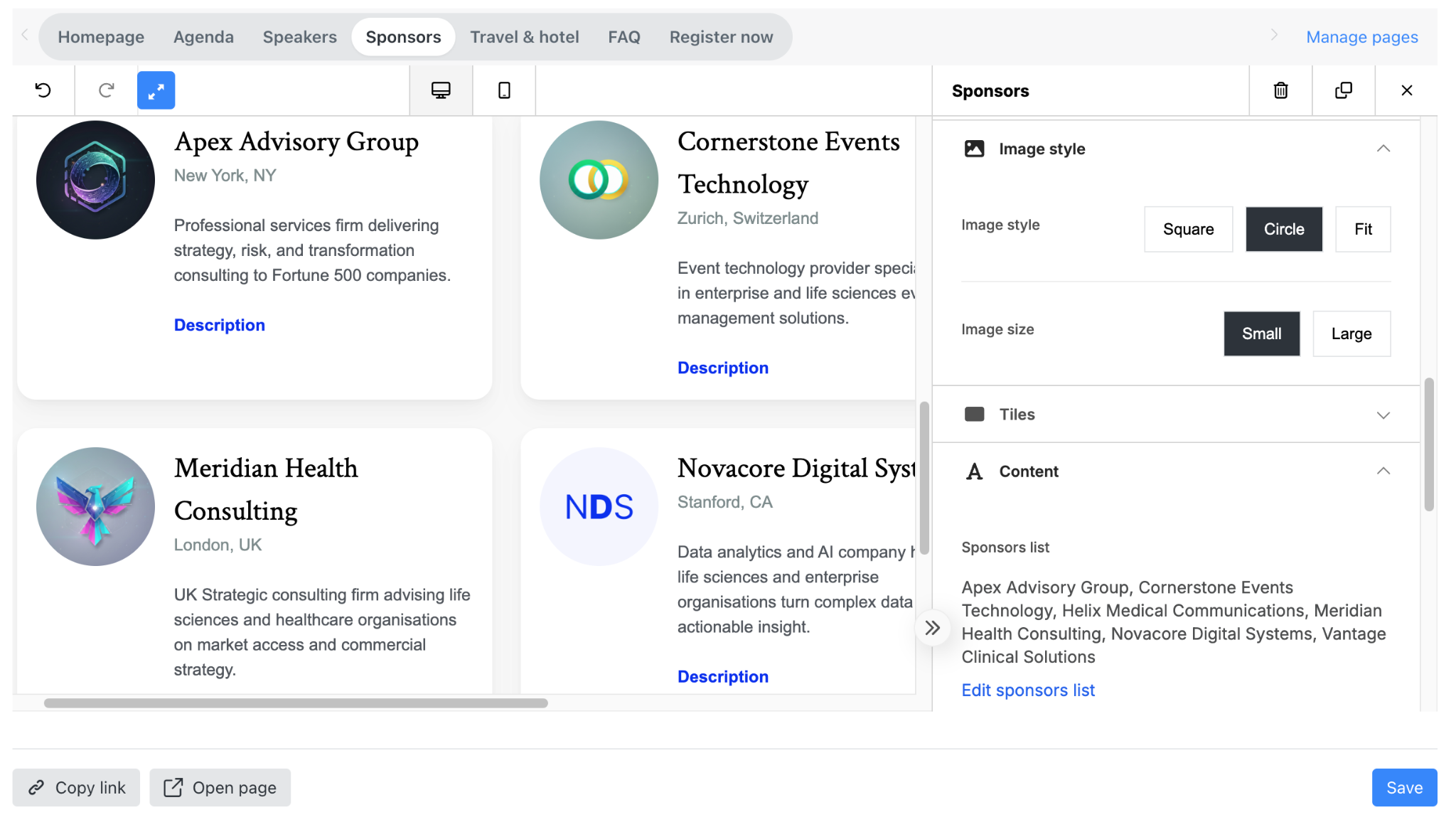This screenshot has width=1456, height=822.
Task: Click Edit sponsors list link
Action: coord(1027,690)
